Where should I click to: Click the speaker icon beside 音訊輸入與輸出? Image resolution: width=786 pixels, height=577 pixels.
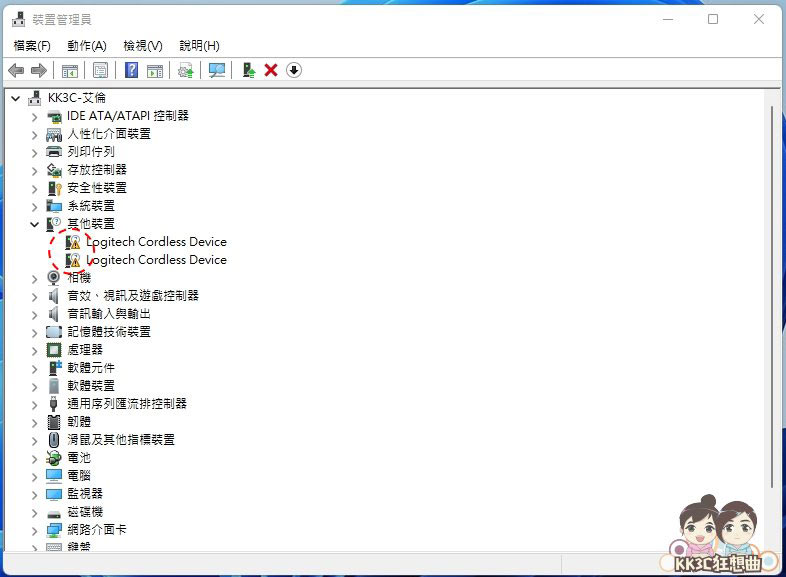54,314
